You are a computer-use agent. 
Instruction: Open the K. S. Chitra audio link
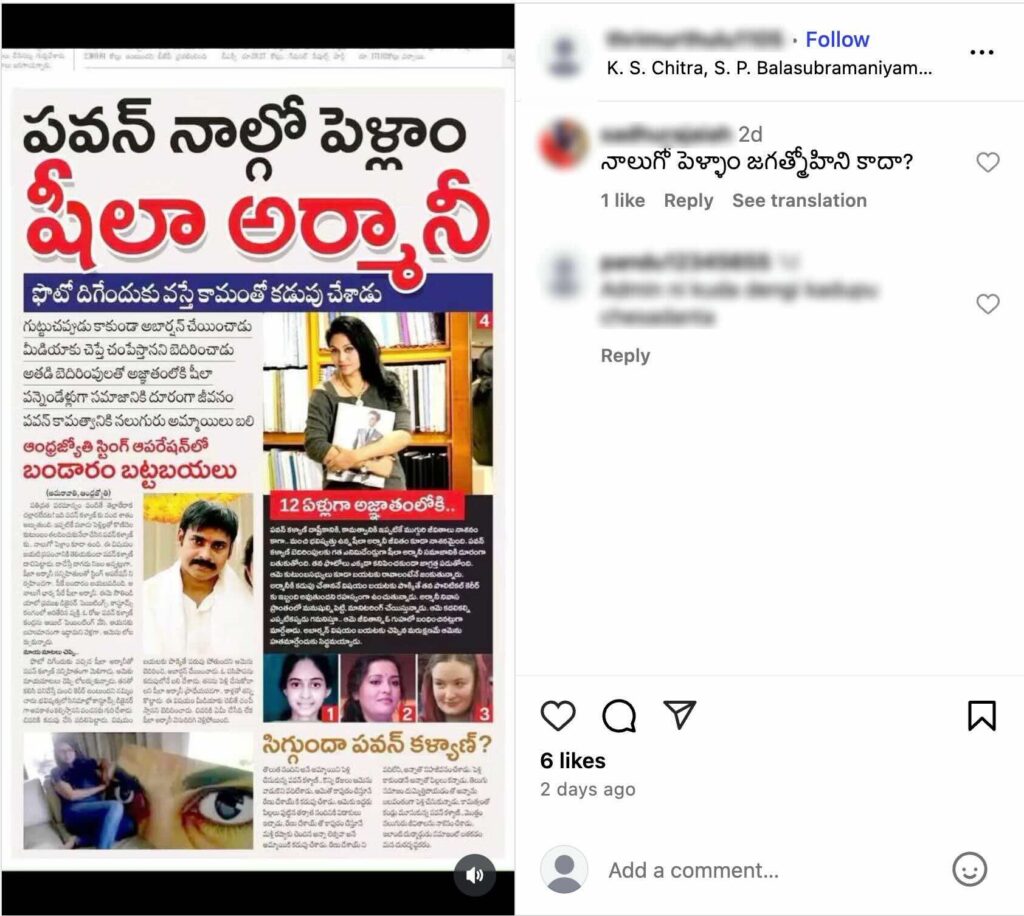(x=769, y=68)
